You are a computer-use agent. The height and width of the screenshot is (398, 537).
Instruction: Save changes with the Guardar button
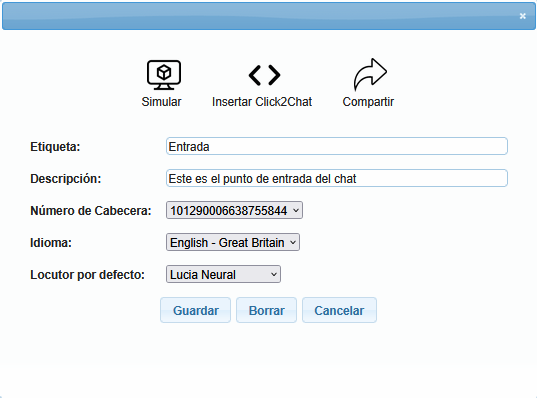pos(196,310)
